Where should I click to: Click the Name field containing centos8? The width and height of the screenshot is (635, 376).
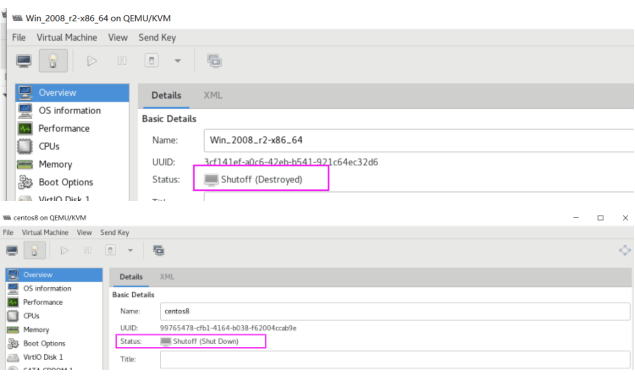[x=395, y=311]
